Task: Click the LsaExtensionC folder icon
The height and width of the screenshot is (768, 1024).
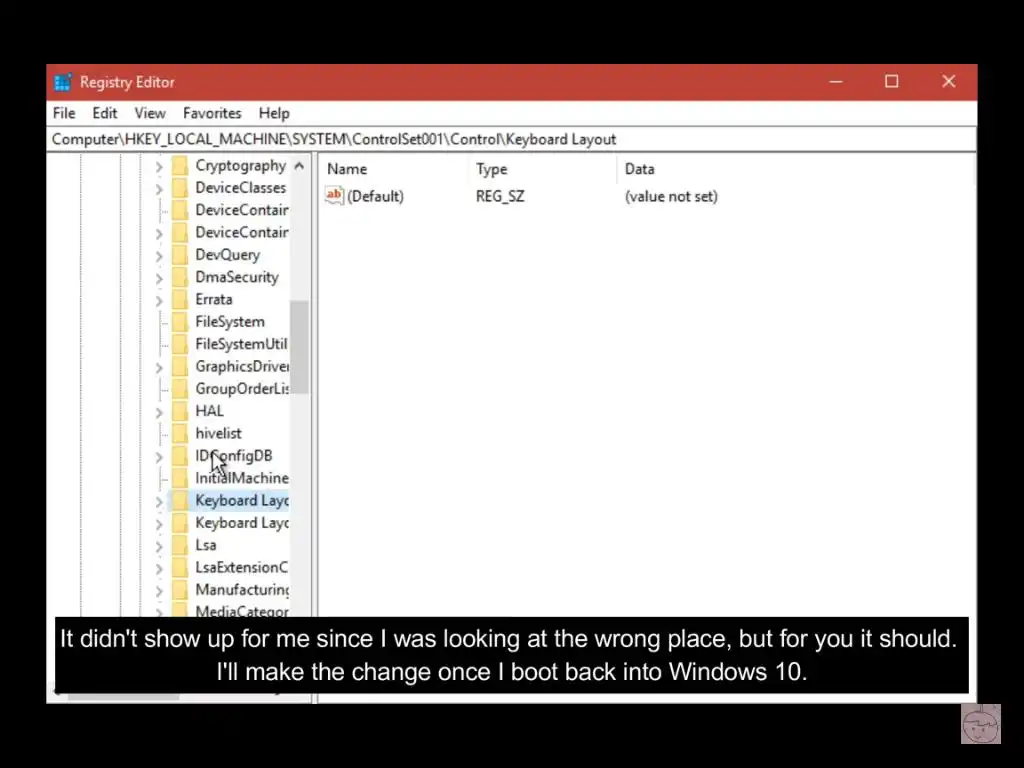Action: coord(180,568)
